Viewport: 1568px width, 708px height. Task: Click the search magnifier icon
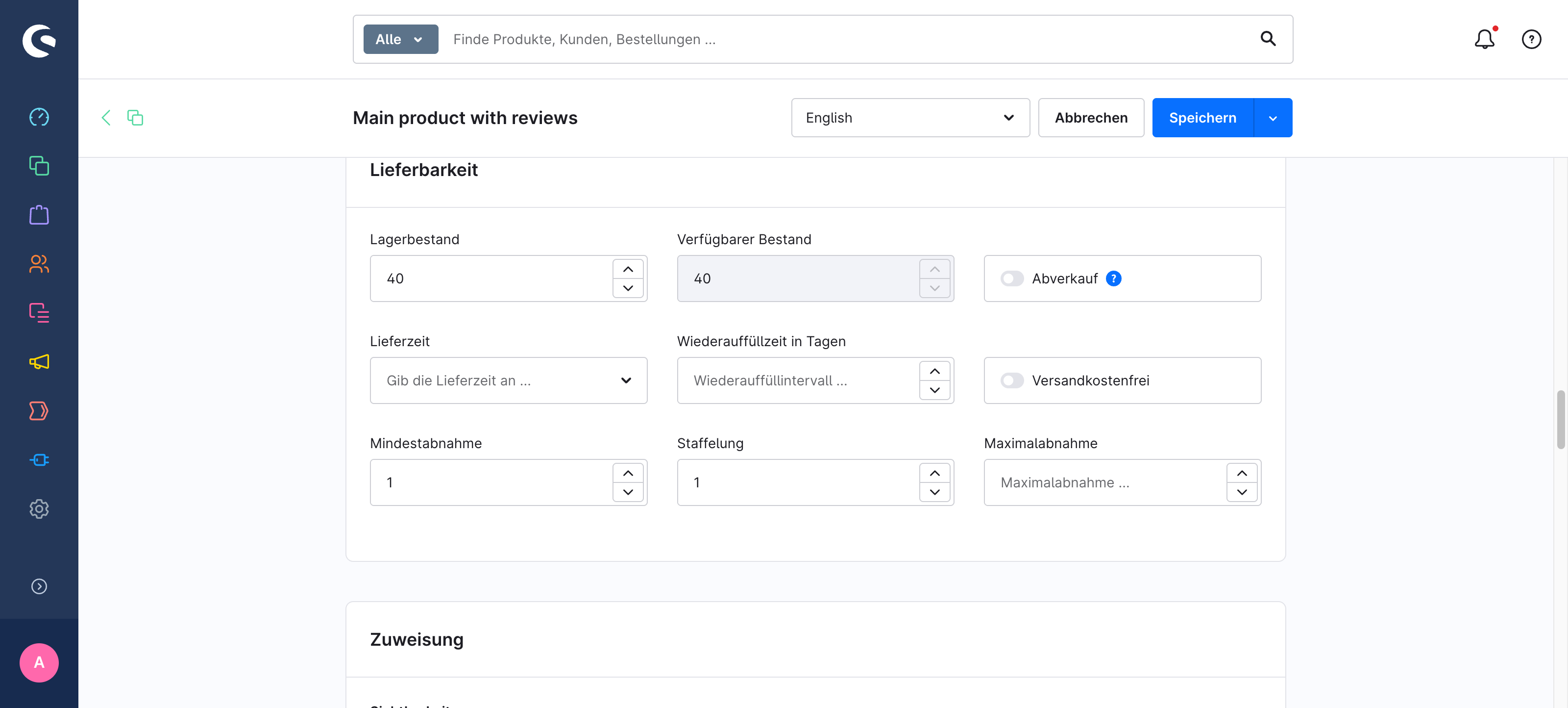[1268, 39]
